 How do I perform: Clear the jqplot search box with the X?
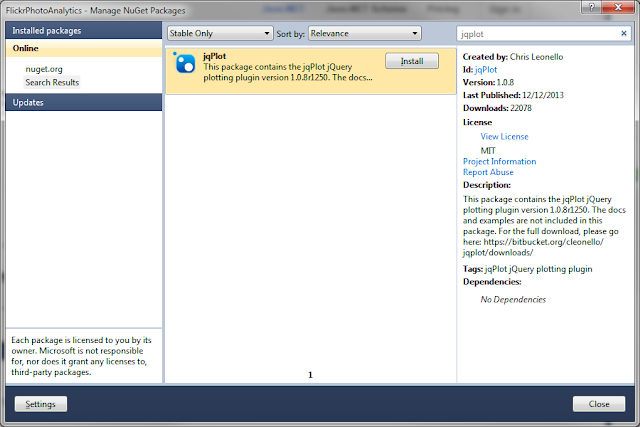point(624,33)
